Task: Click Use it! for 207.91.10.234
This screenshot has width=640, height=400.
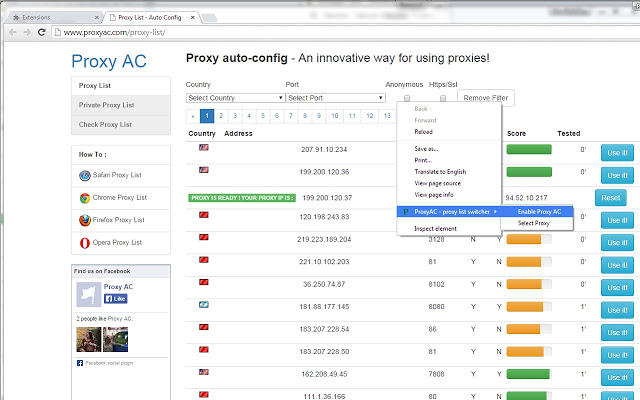Action: (617, 153)
